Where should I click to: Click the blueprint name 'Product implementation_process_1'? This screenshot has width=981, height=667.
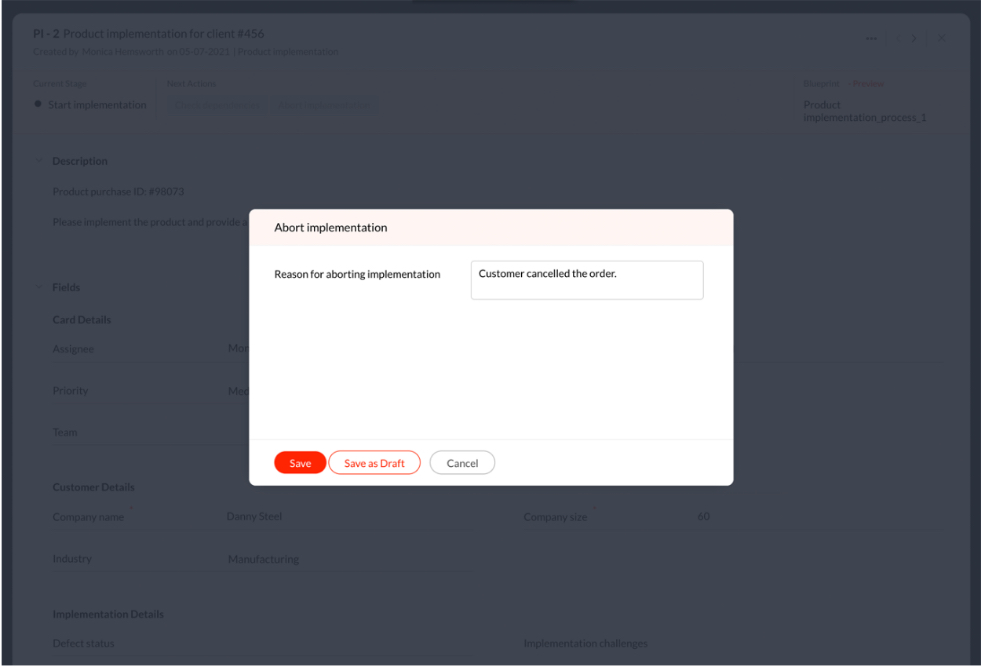click(865, 111)
